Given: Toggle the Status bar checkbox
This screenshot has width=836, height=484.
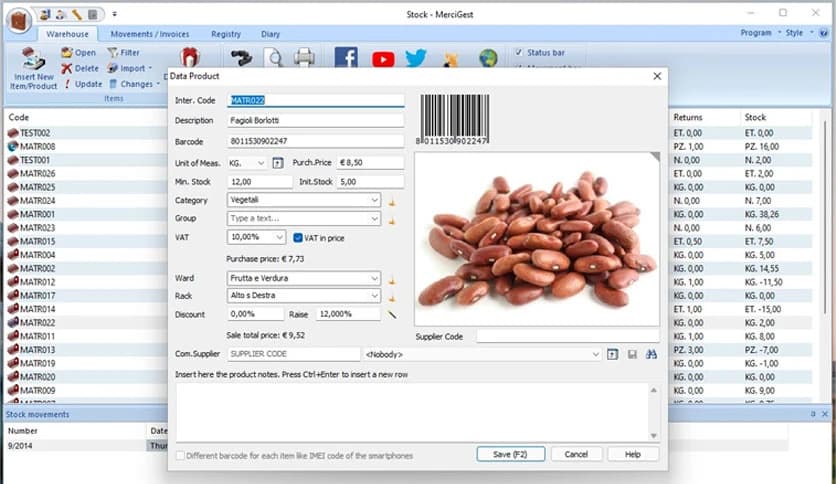Looking at the screenshot, I should 518,52.
